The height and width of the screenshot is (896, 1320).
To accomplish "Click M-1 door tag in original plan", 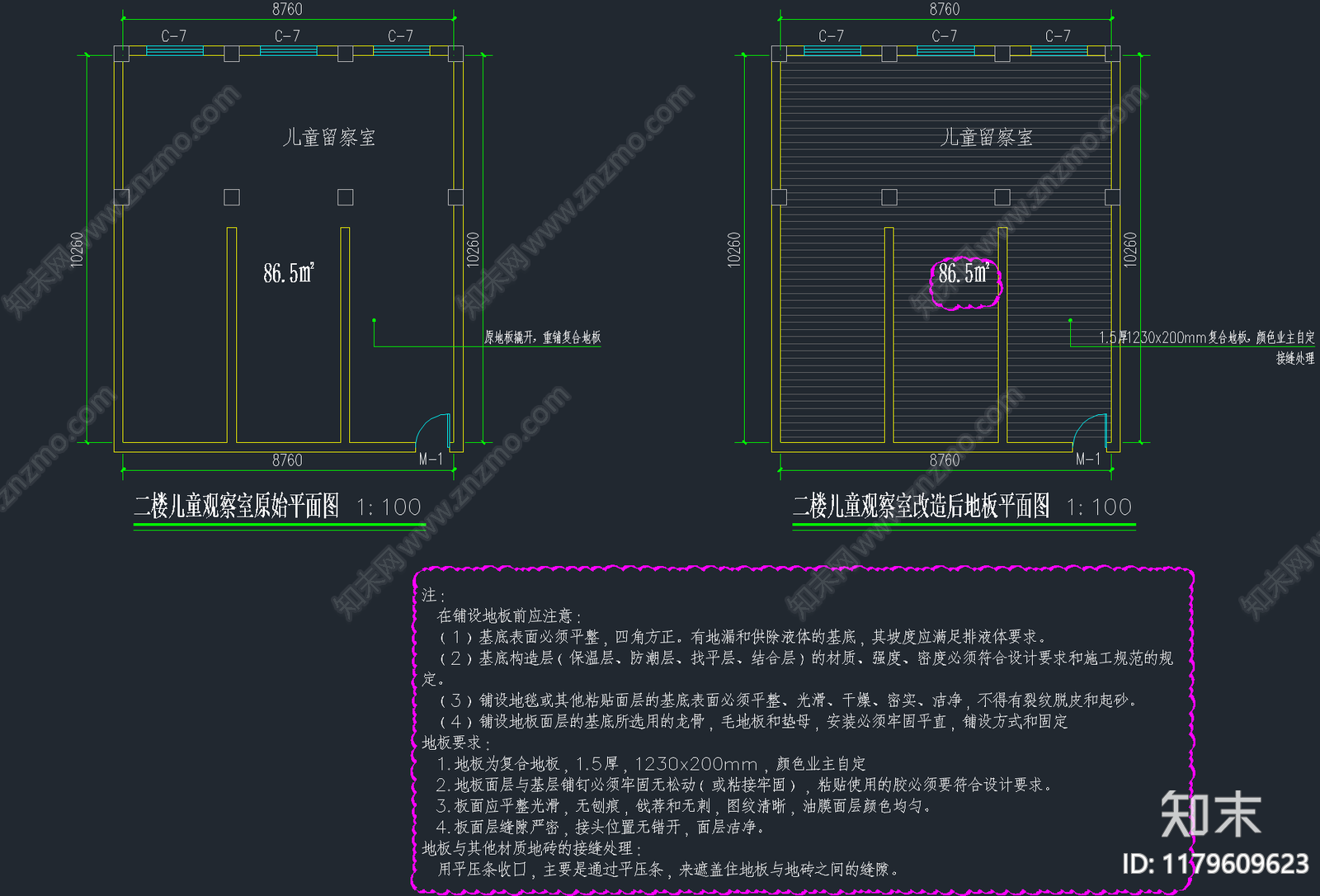I will 431,460.
